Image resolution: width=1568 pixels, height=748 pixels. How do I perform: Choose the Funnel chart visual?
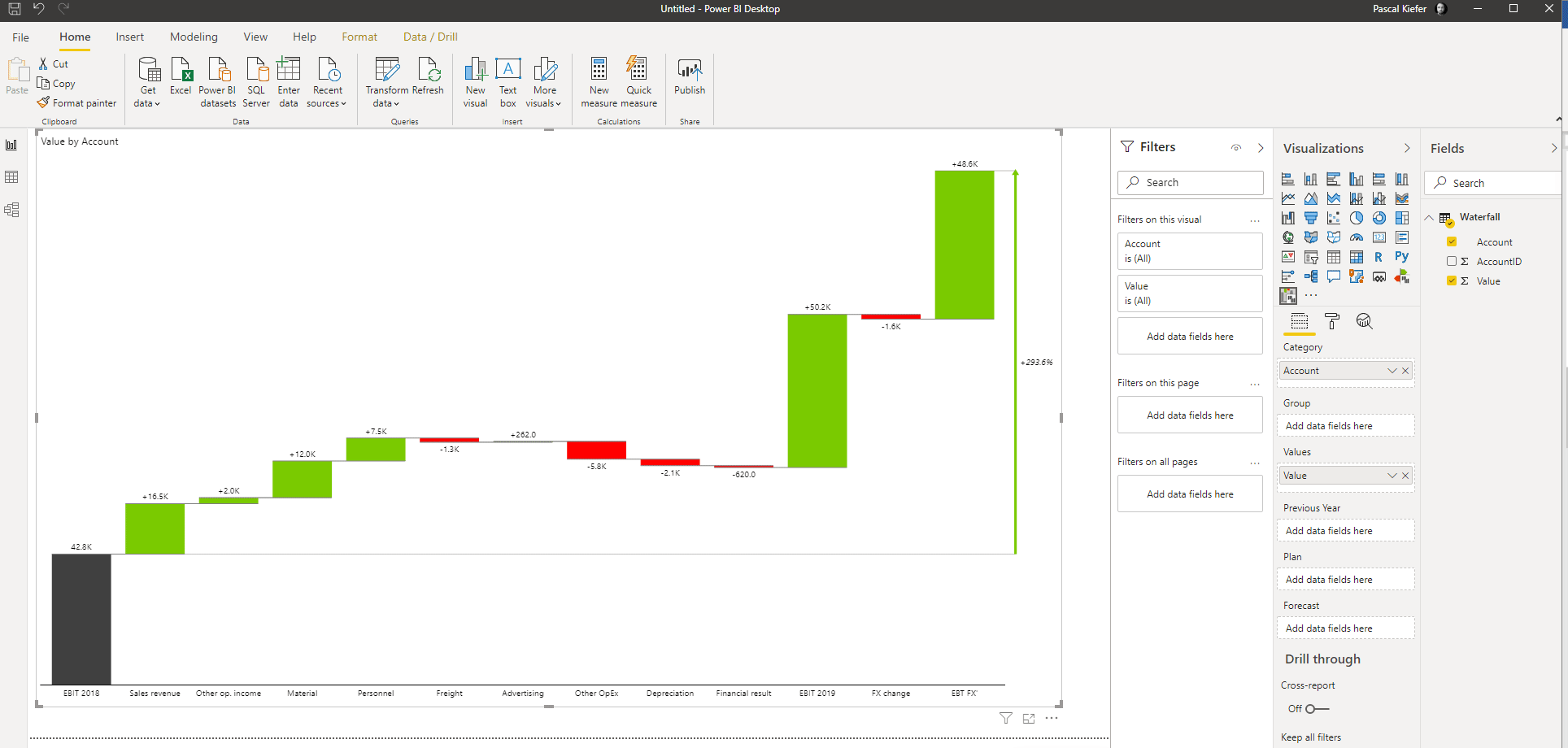click(x=1311, y=217)
